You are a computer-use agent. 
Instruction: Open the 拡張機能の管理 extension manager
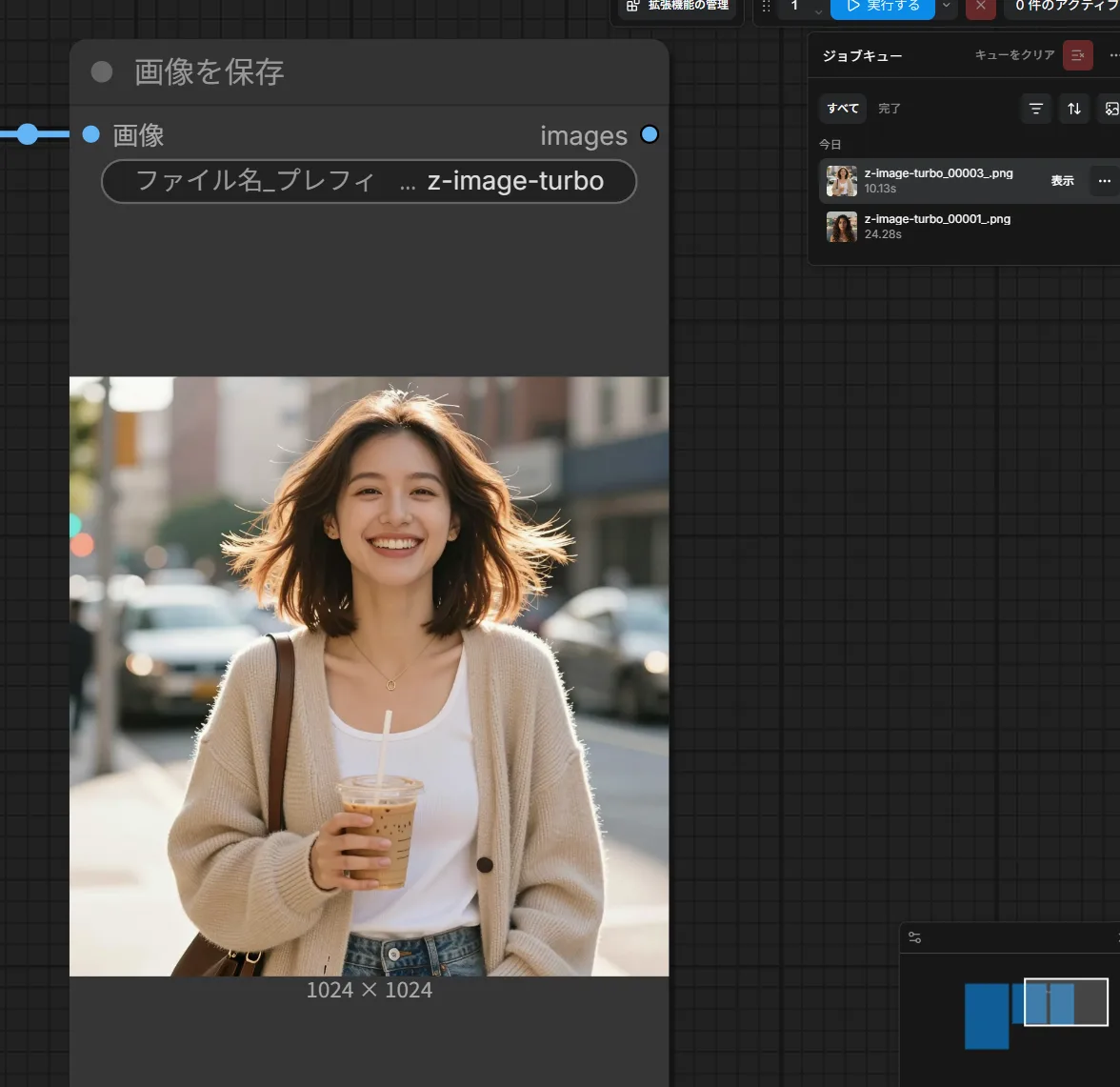677,8
